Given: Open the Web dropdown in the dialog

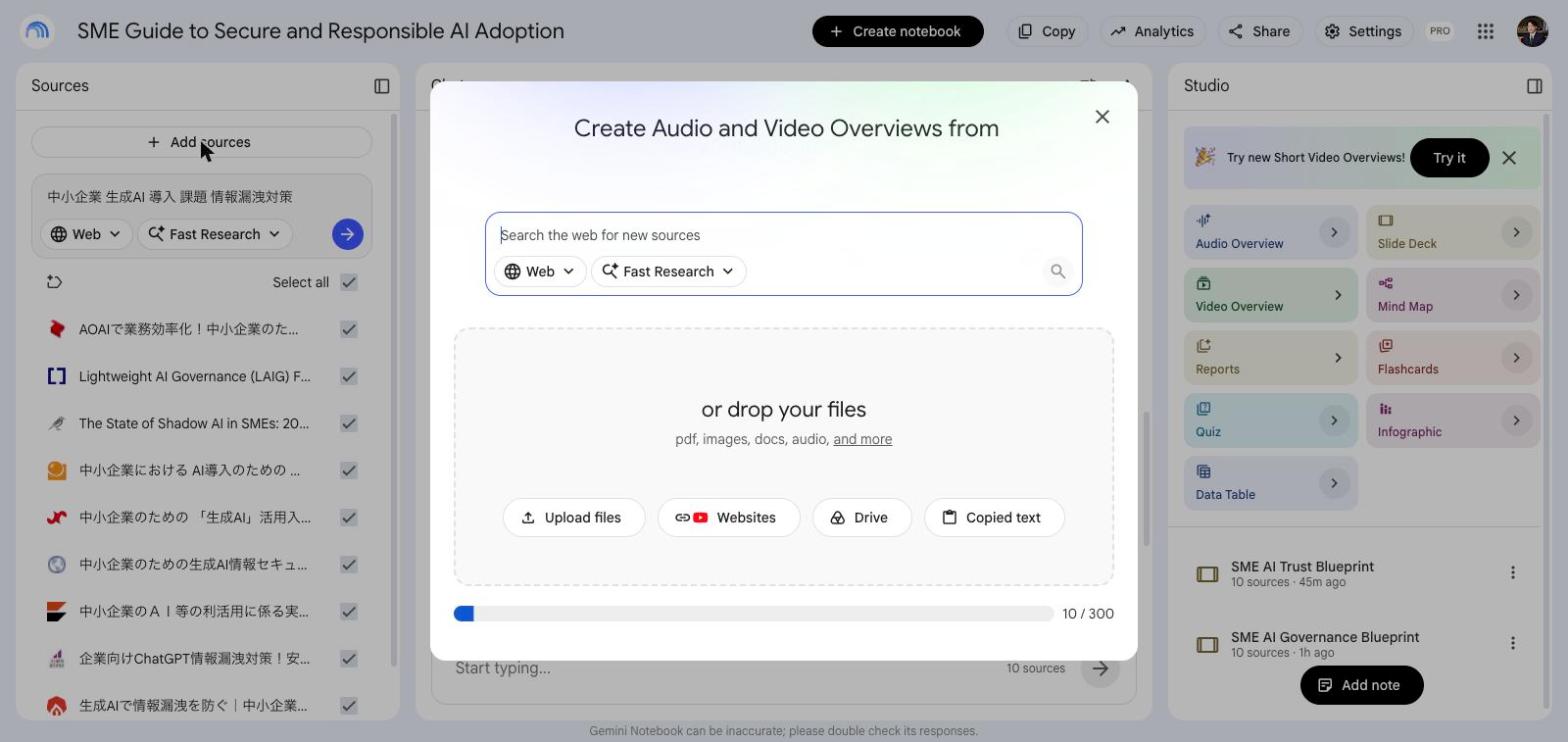Looking at the screenshot, I should pyautogui.click(x=540, y=271).
